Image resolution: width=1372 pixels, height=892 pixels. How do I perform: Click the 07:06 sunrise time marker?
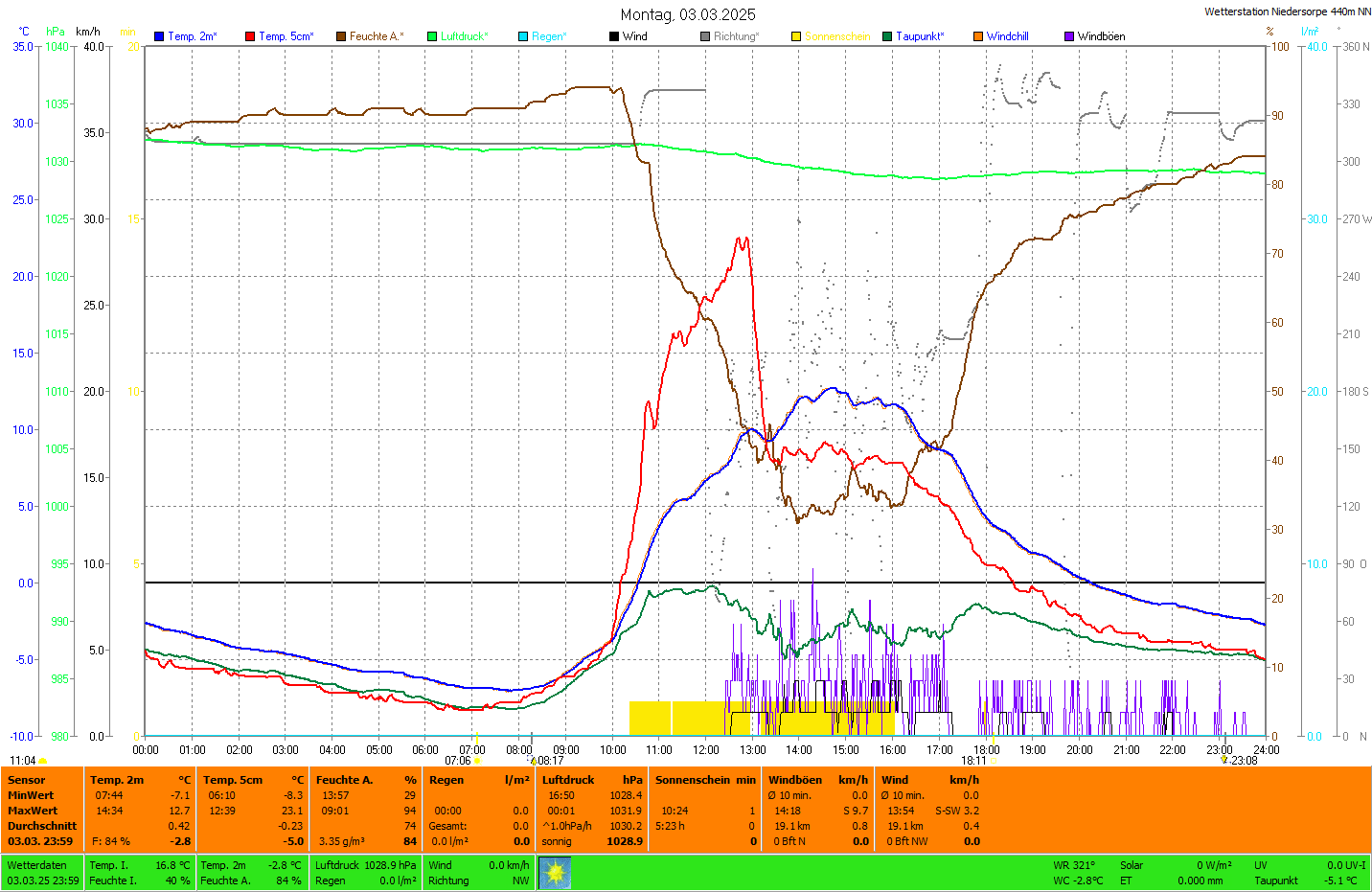point(458,761)
